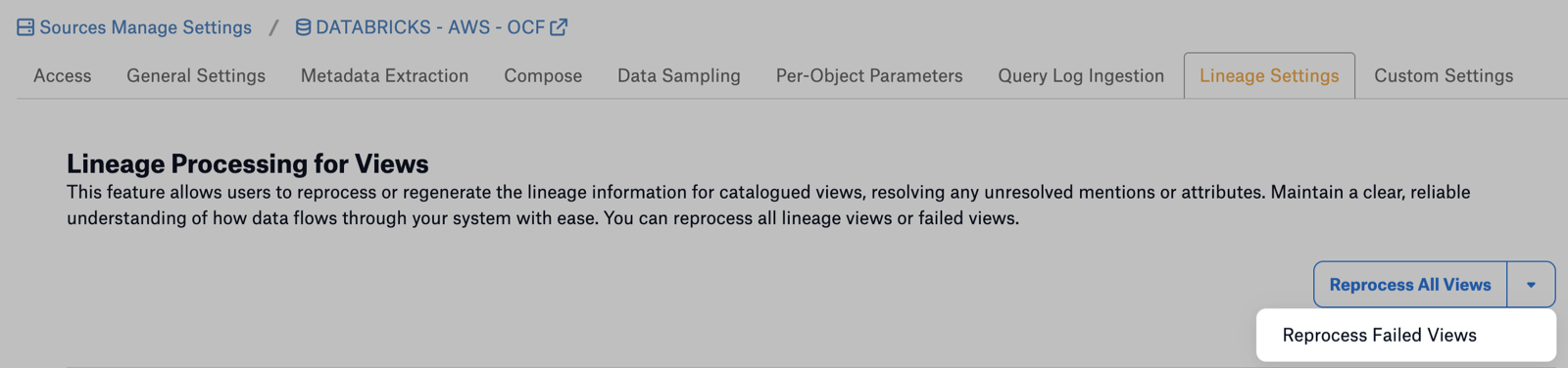The width and height of the screenshot is (1568, 368).
Task: Click the Lineage Processing for Views heading
Action: point(248,163)
